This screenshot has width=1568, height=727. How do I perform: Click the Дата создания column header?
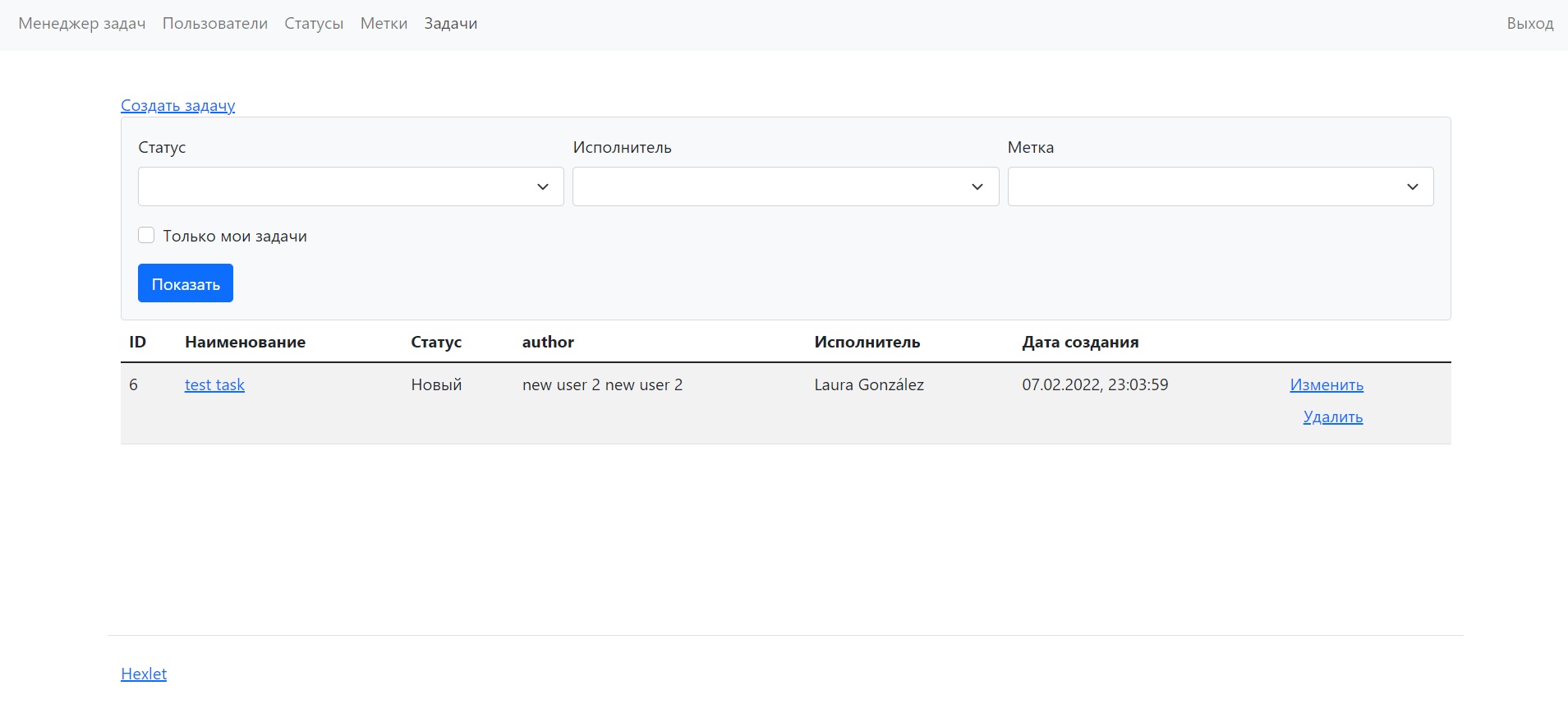pos(1080,343)
